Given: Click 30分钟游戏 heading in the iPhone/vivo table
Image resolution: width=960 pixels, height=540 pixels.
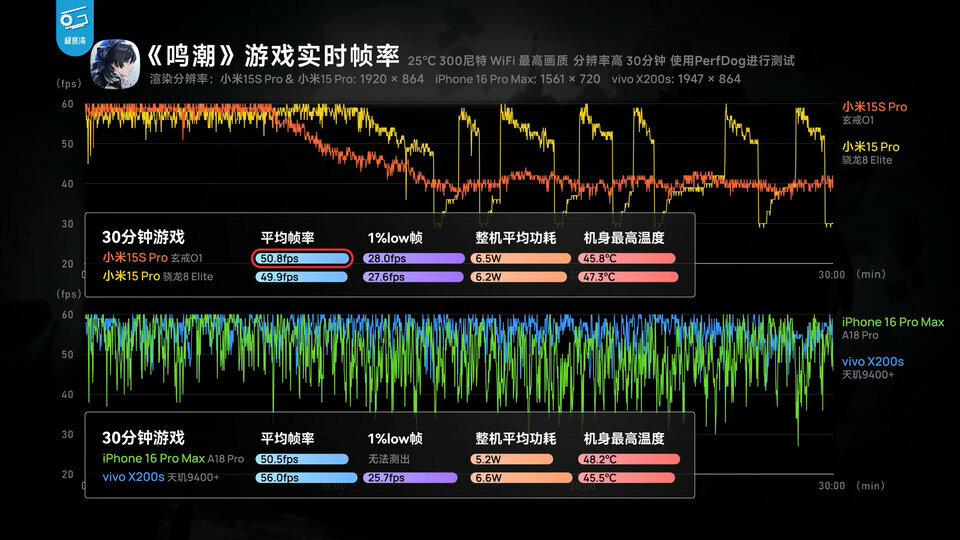Looking at the screenshot, I should 143,438.
